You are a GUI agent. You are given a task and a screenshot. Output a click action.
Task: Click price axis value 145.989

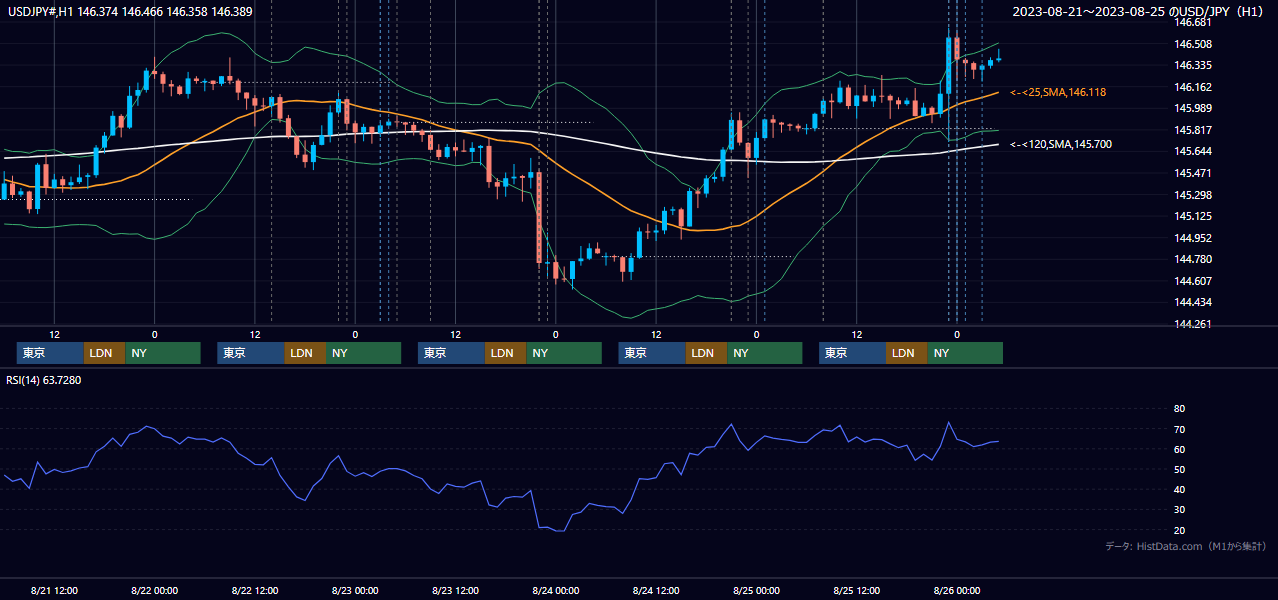(x=1192, y=108)
